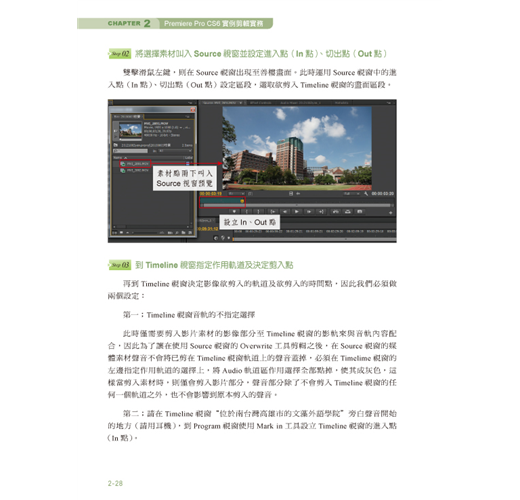The width and height of the screenshot is (520, 500).
Task: Click the Add Marker button in Source monitor
Action: [234, 211]
